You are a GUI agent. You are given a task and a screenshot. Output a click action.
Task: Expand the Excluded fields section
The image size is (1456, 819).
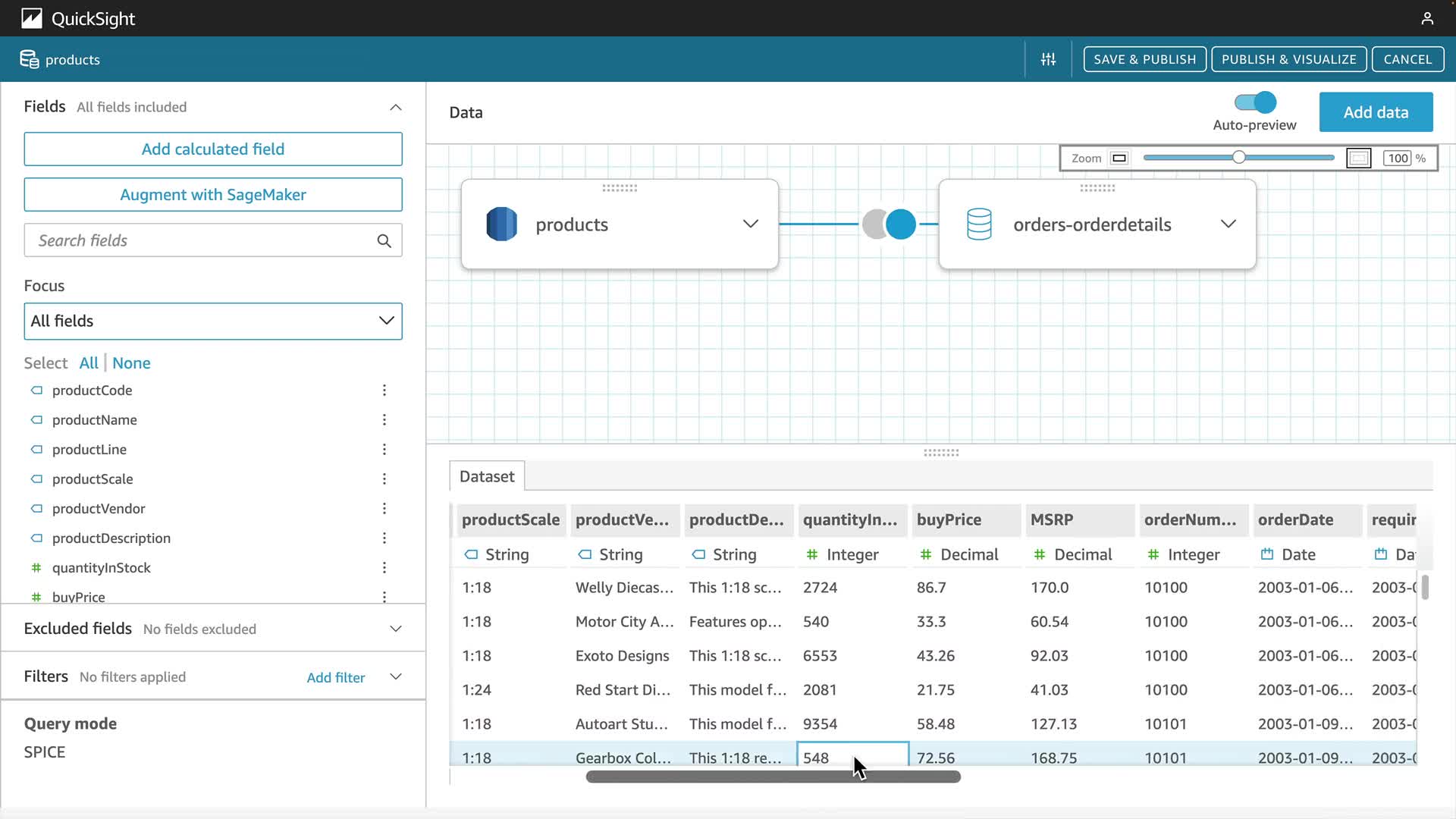395,629
